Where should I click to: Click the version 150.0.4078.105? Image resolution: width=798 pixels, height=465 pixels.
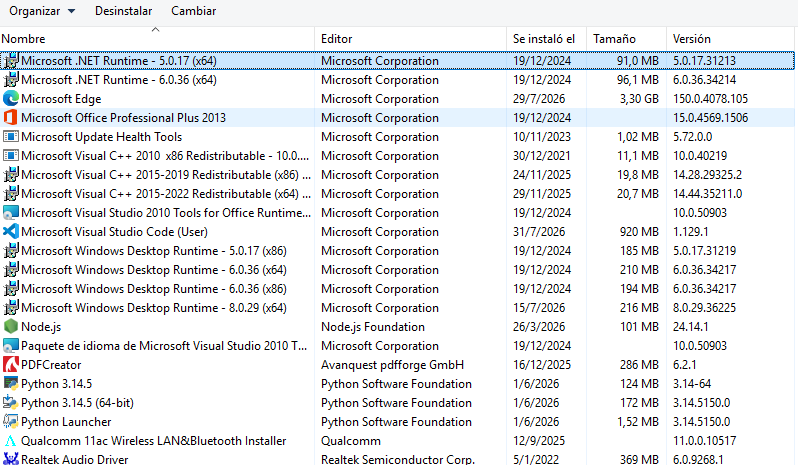click(710, 99)
